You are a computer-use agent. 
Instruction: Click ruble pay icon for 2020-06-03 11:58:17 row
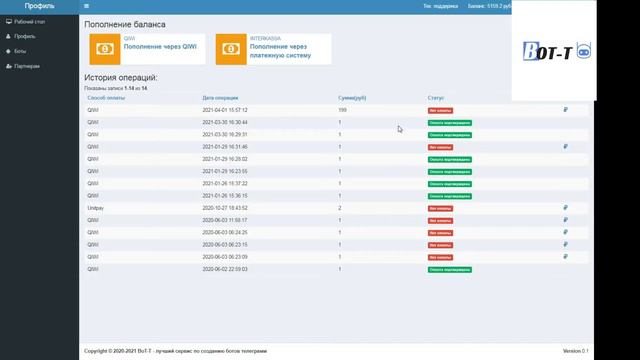(x=565, y=220)
